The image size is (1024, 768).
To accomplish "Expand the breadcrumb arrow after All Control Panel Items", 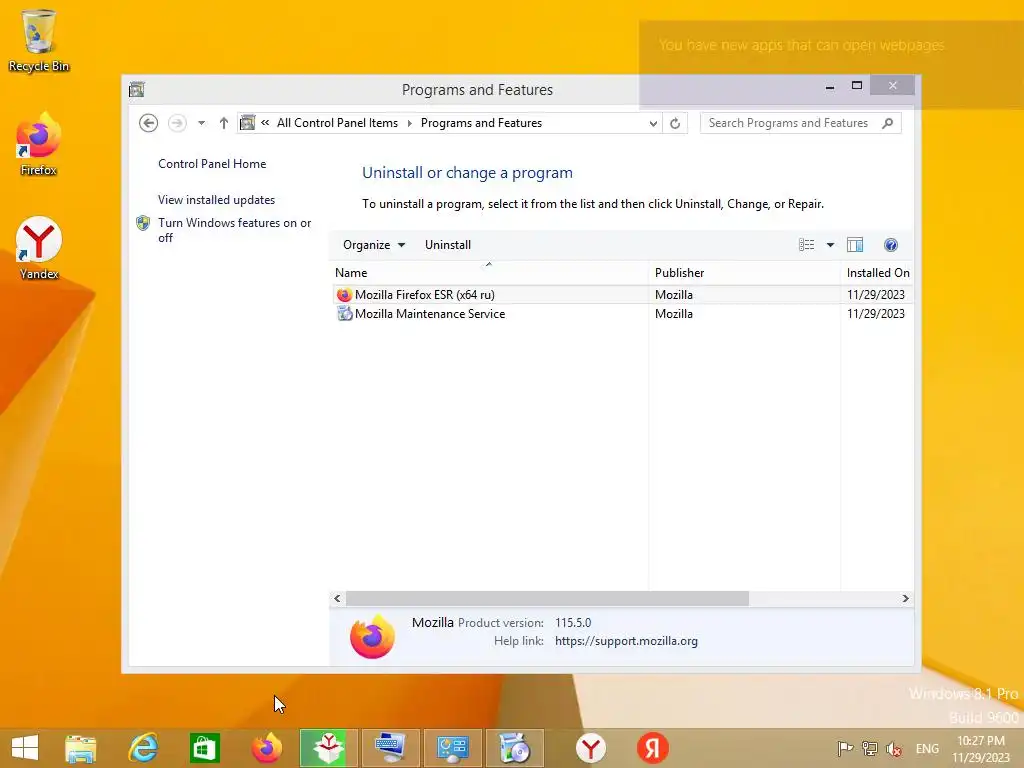I will coord(409,123).
